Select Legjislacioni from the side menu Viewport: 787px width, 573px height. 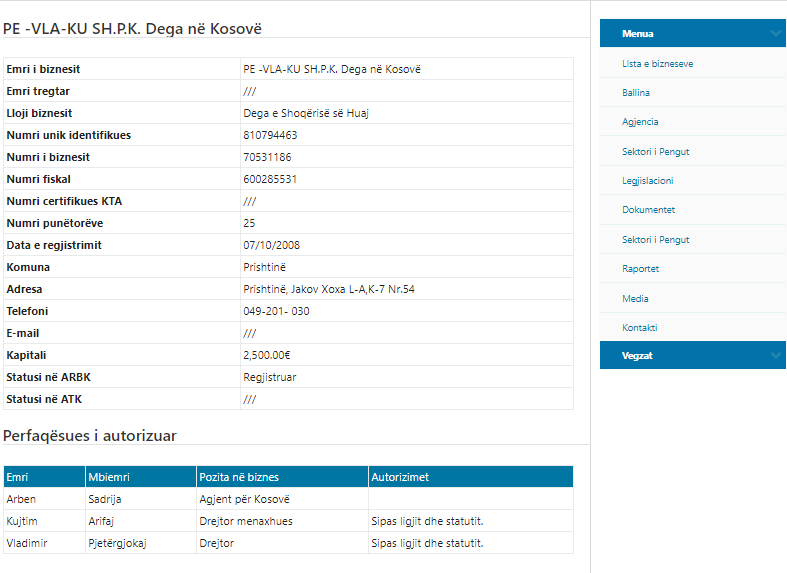click(647, 181)
